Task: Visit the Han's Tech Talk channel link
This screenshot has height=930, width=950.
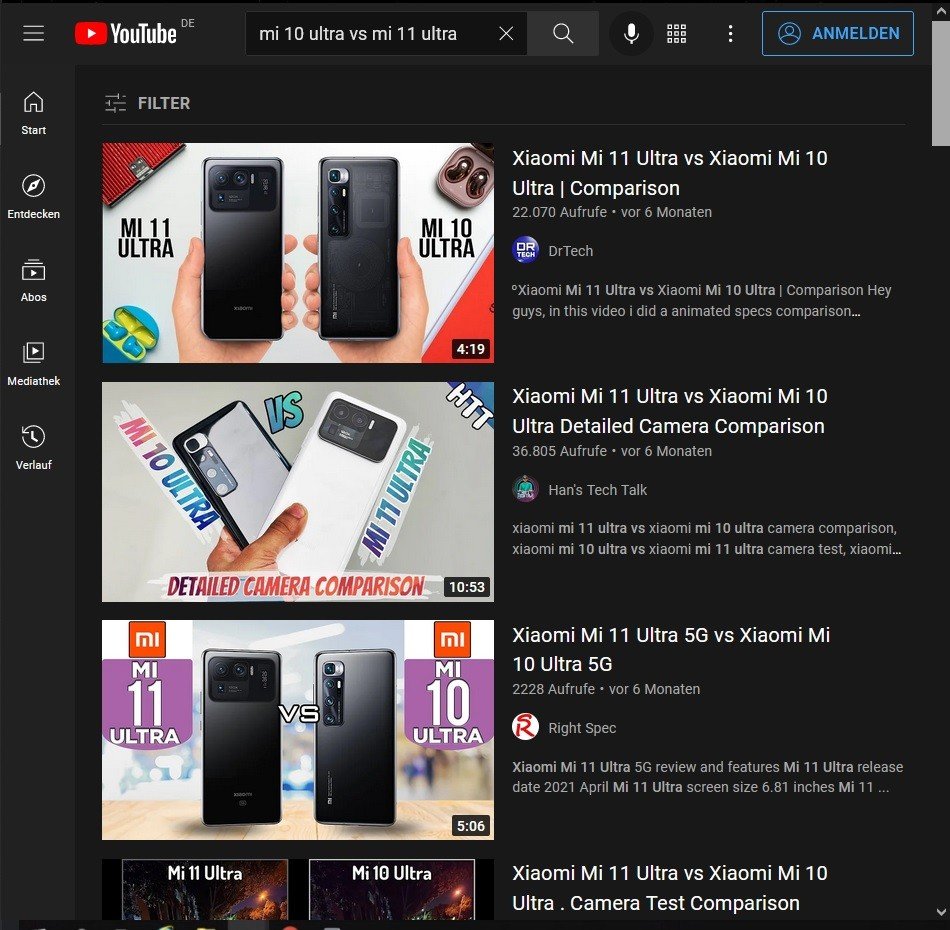Action: coord(597,490)
